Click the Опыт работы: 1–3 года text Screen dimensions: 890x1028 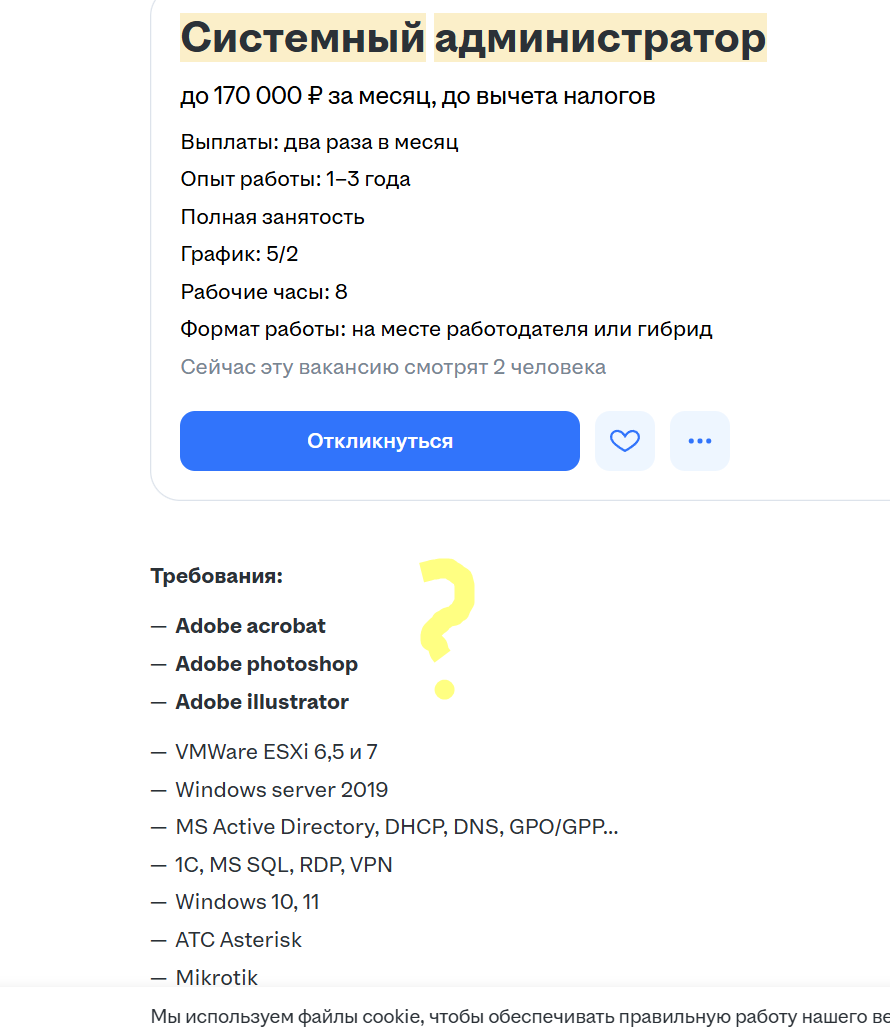point(296,179)
